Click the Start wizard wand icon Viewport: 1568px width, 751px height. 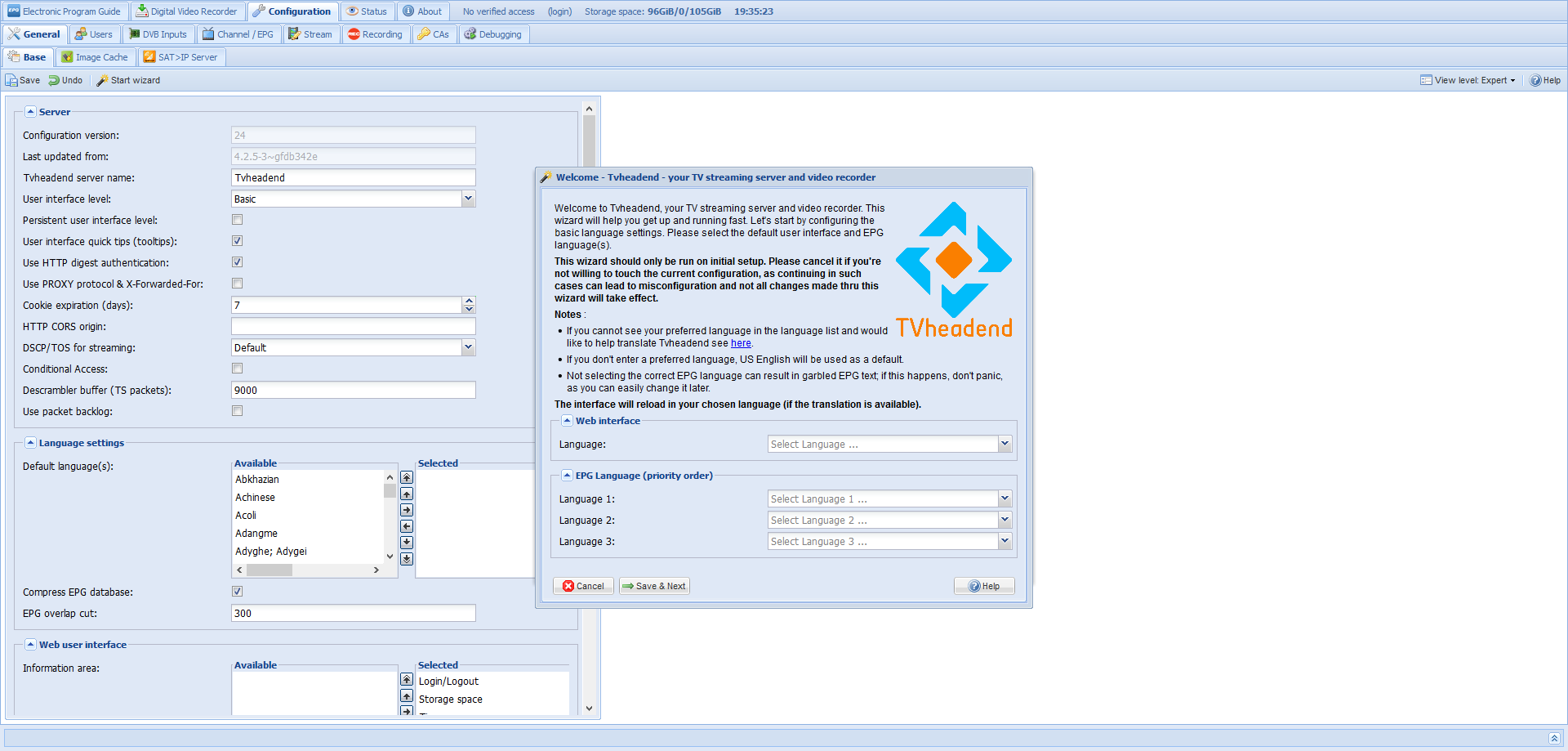click(102, 80)
